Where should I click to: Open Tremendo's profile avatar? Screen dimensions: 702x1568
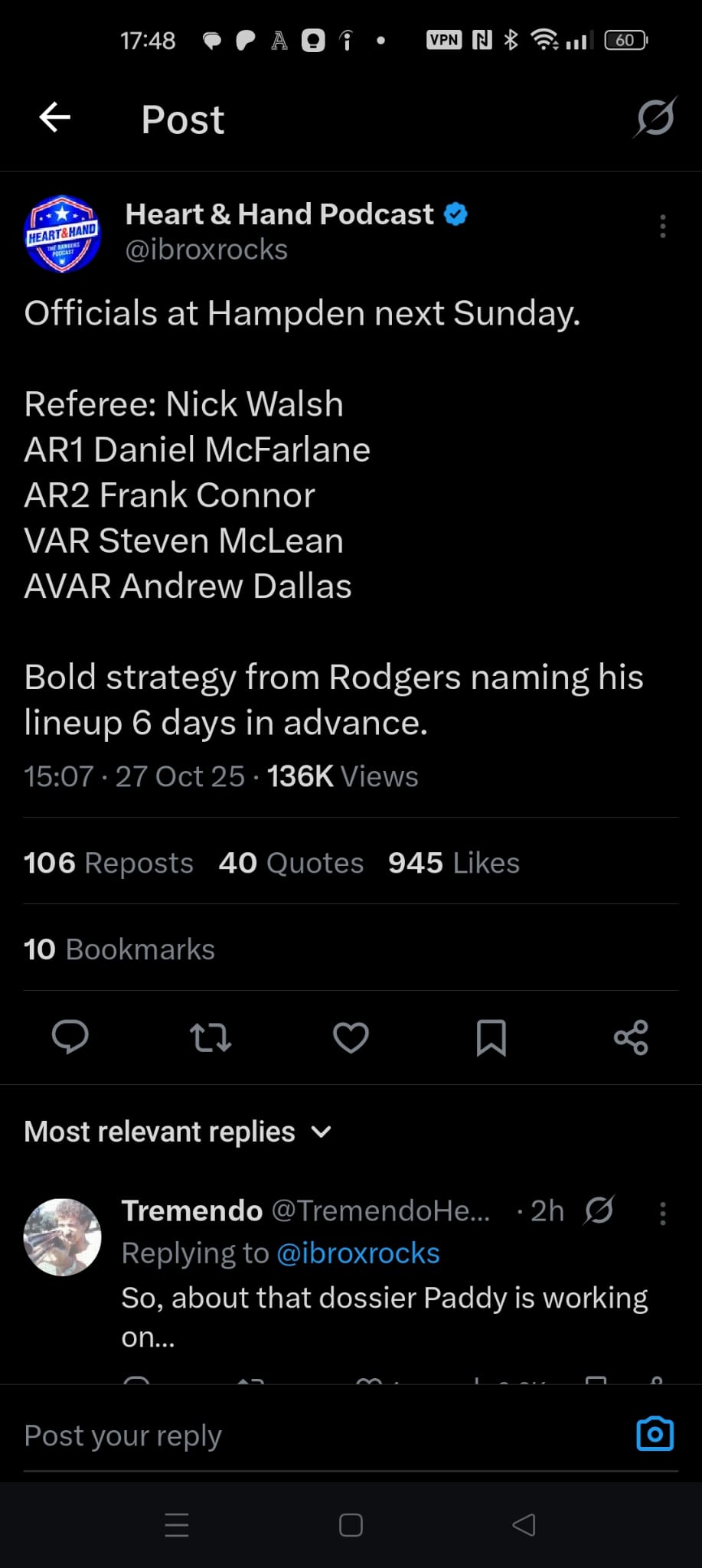click(x=63, y=1236)
